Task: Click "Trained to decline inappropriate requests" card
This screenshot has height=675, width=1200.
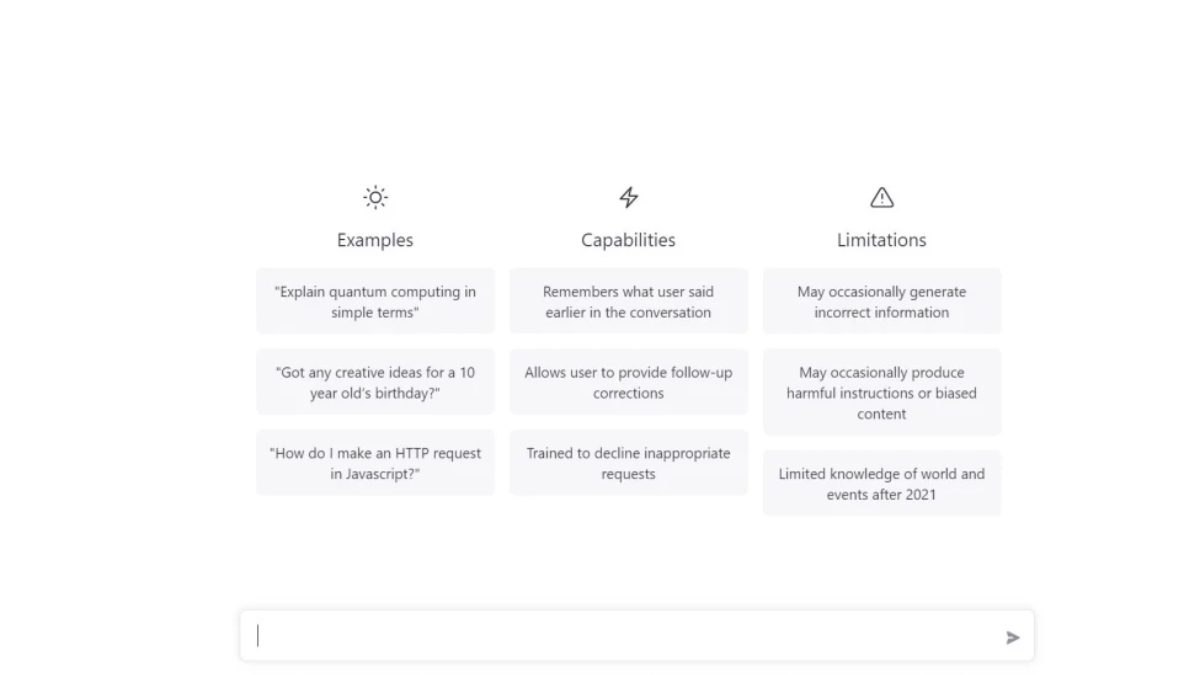Action: pos(628,463)
